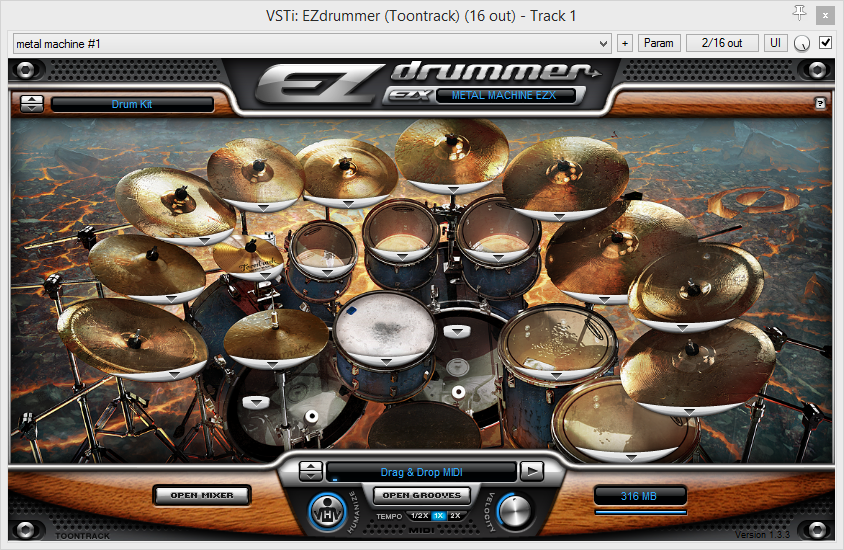Click the '+' button next to preset box
This screenshot has height=550, width=844.
click(624, 43)
